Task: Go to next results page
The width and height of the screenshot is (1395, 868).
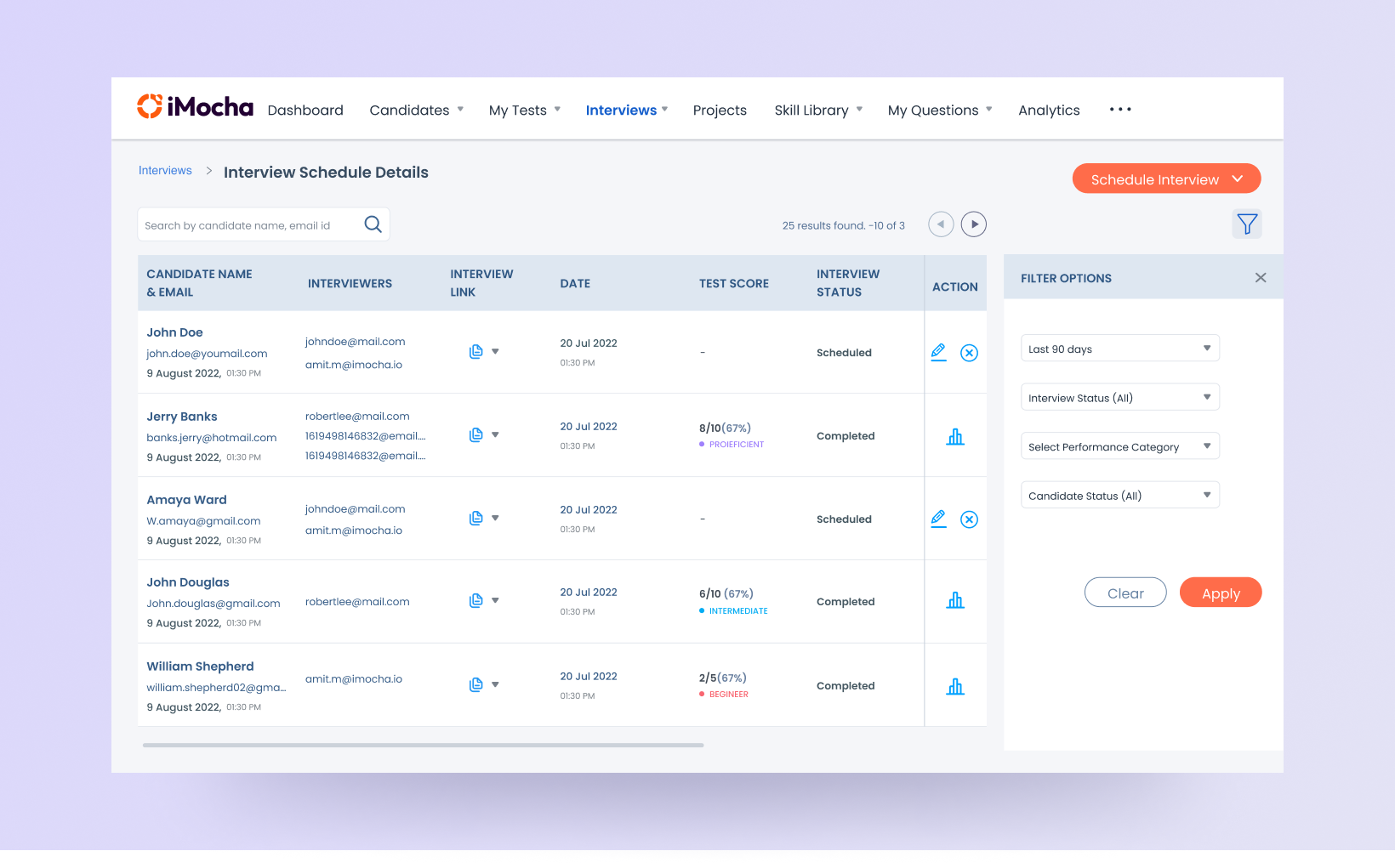Action: (974, 224)
